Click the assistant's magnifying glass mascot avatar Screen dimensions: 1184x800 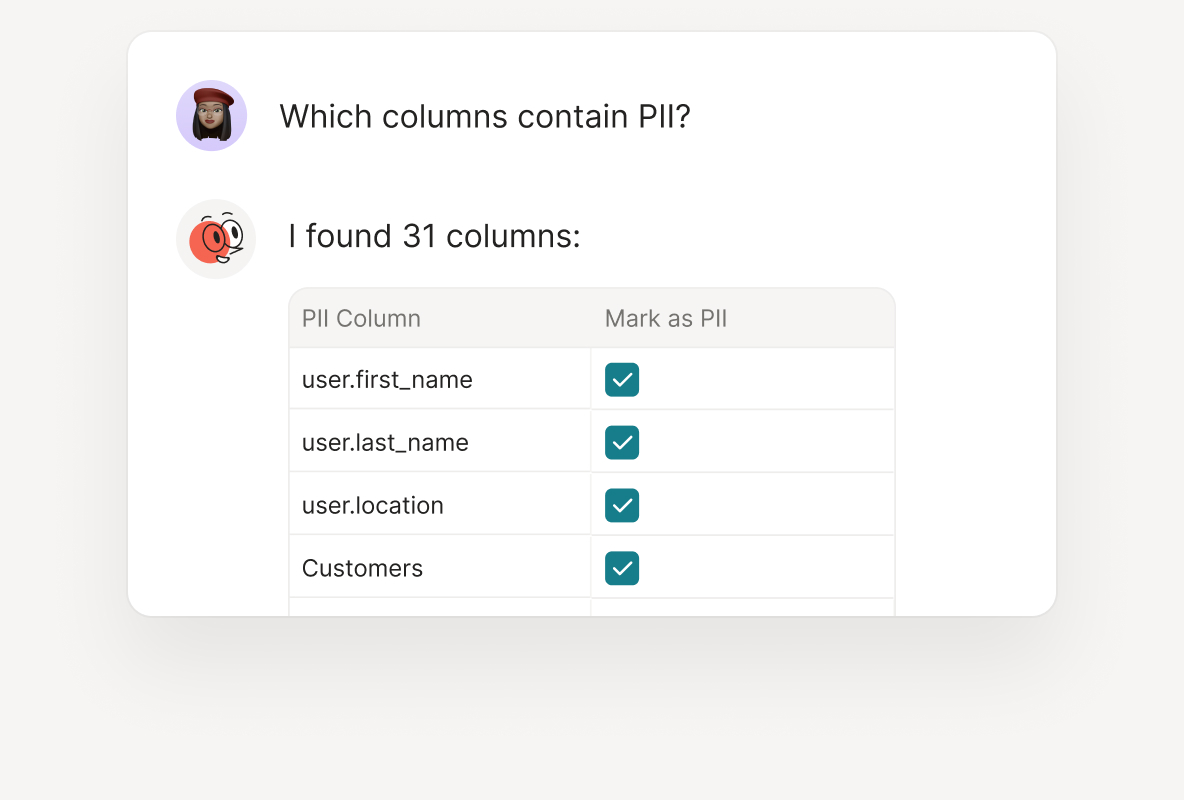coord(216,238)
